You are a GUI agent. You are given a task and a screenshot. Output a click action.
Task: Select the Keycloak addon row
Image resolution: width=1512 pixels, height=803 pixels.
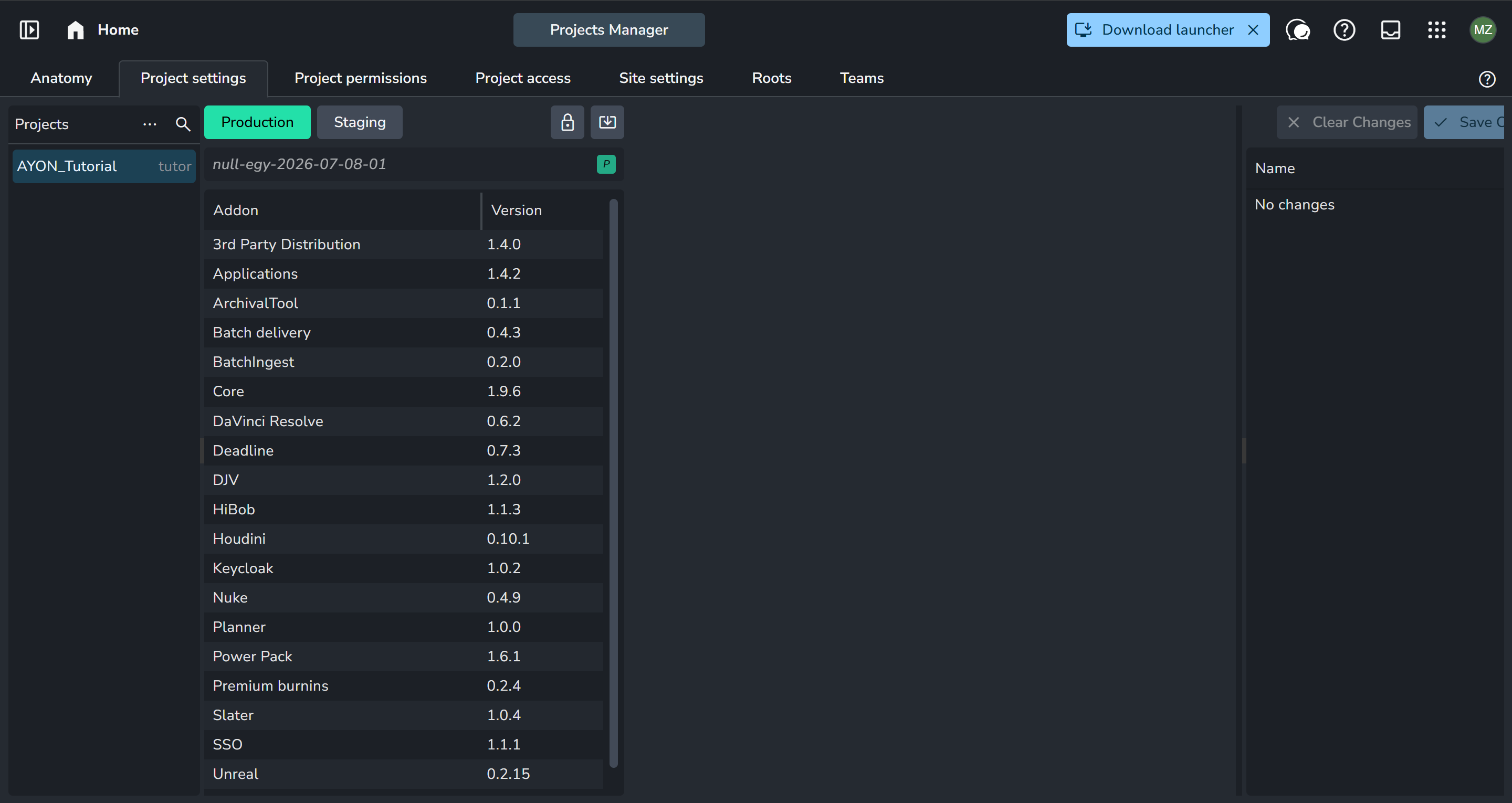(404, 568)
